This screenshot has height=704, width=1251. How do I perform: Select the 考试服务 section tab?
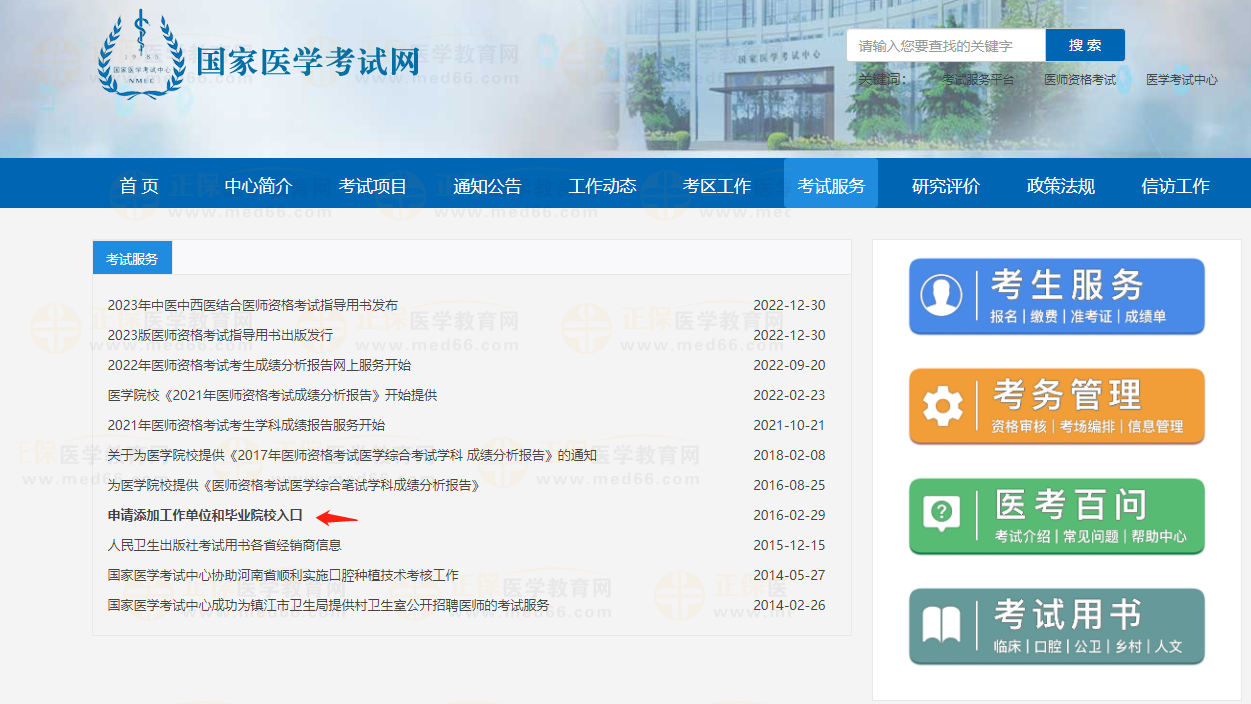click(132, 259)
